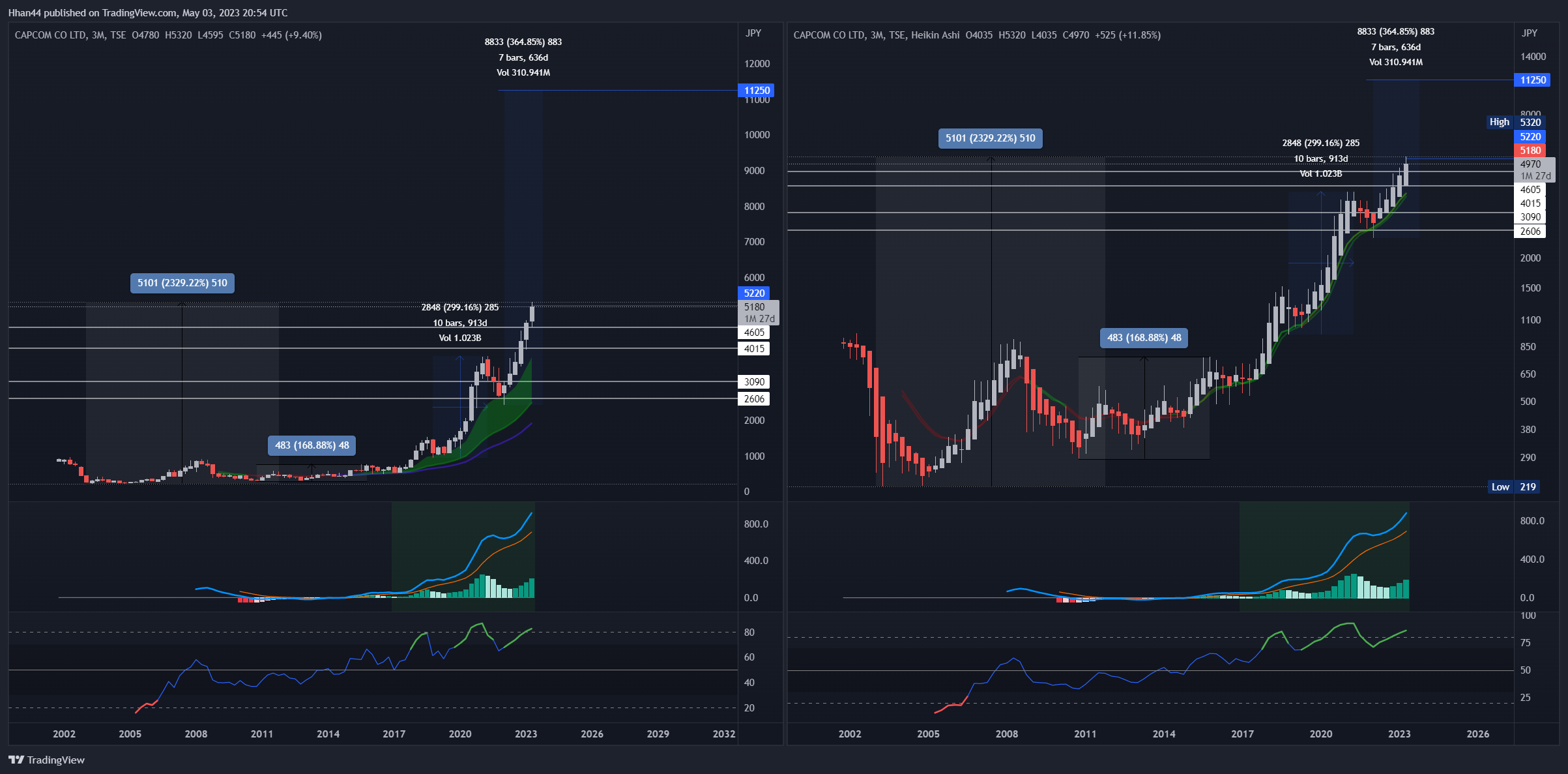Click the 8833 (364.85%) 883 text on the Heikin Ashi chart

1396,31
